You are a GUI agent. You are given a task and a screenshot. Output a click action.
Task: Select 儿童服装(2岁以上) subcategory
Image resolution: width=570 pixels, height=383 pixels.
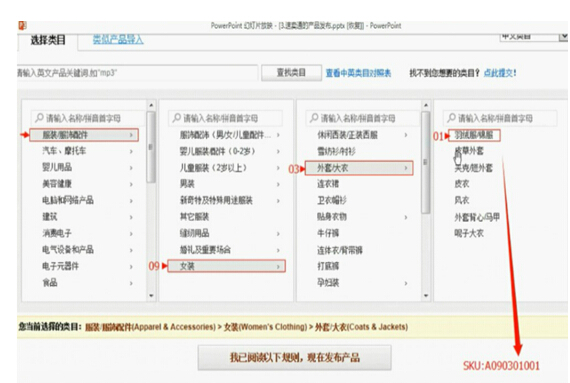pyautogui.click(x=213, y=168)
